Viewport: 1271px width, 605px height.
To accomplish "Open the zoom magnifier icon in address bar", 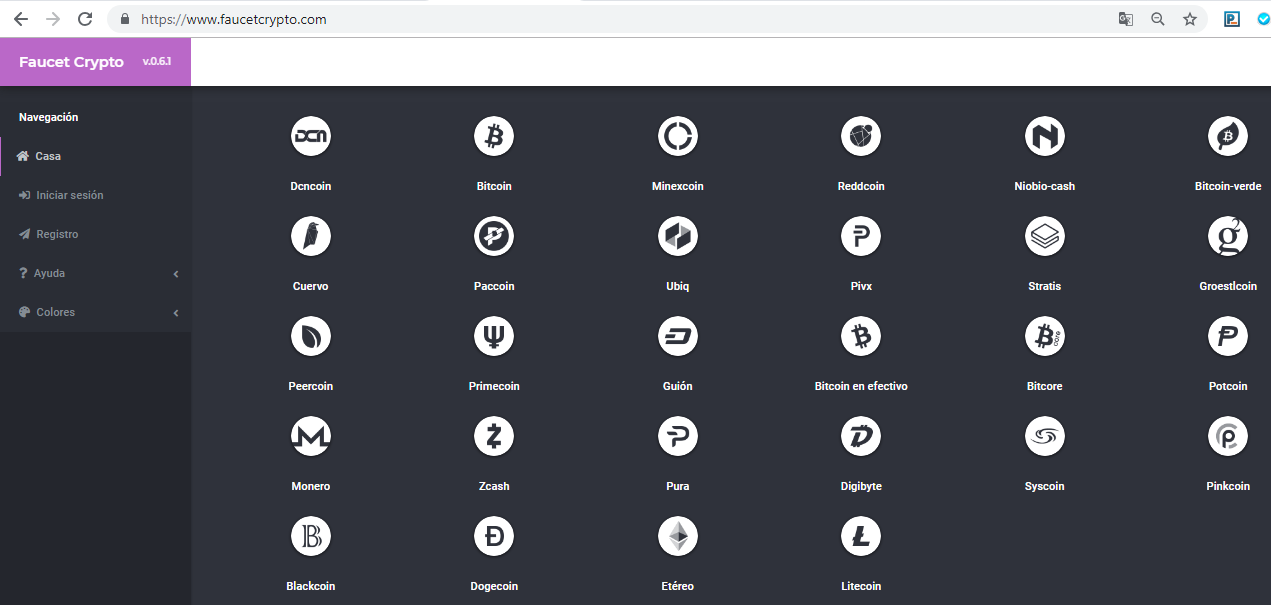I will pos(1158,19).
